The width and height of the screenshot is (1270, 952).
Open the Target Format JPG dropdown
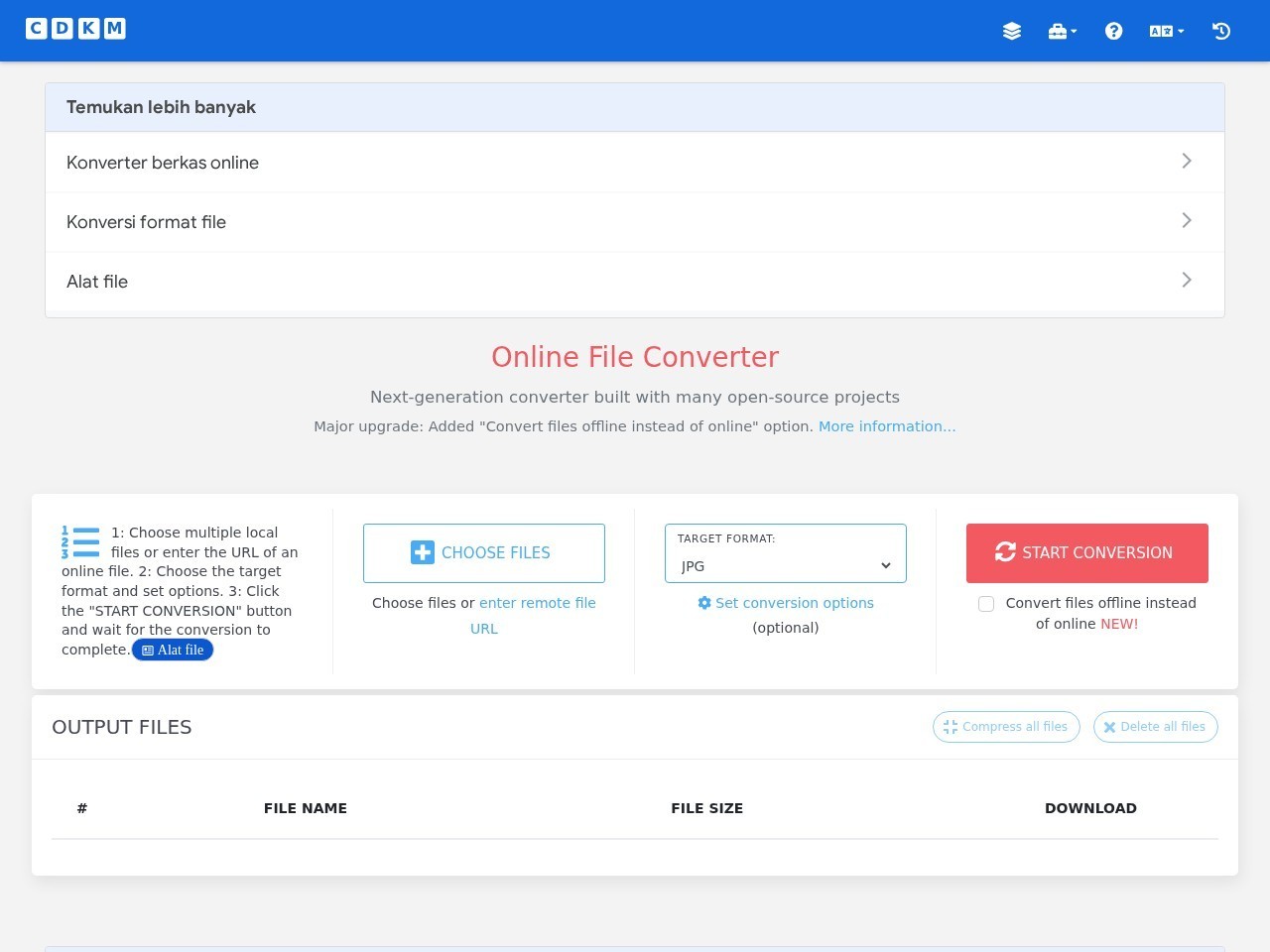pyautogui.click(x=786, y=553)
